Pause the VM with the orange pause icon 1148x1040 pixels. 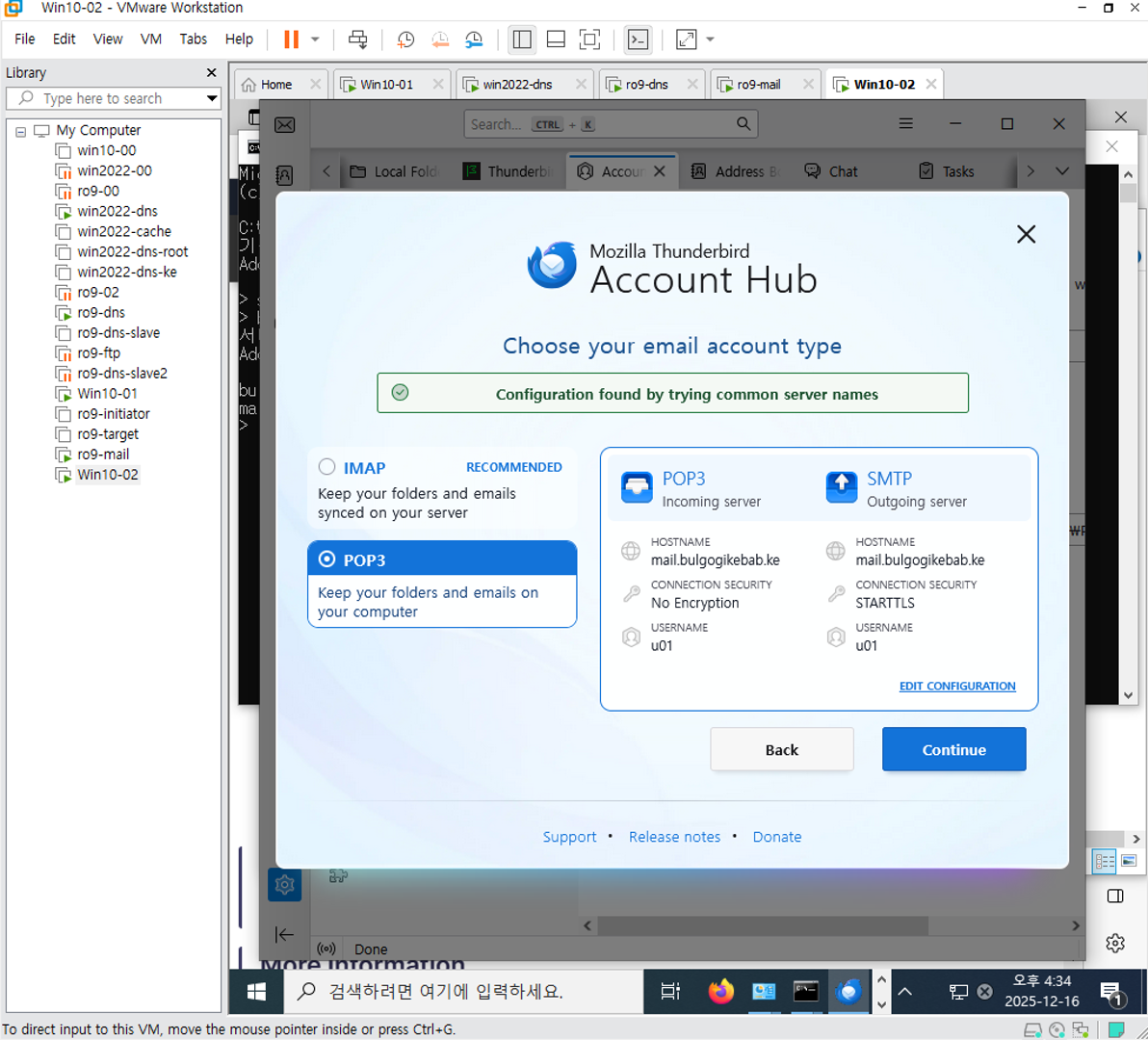pyautogui.click(x=291, y=39)
